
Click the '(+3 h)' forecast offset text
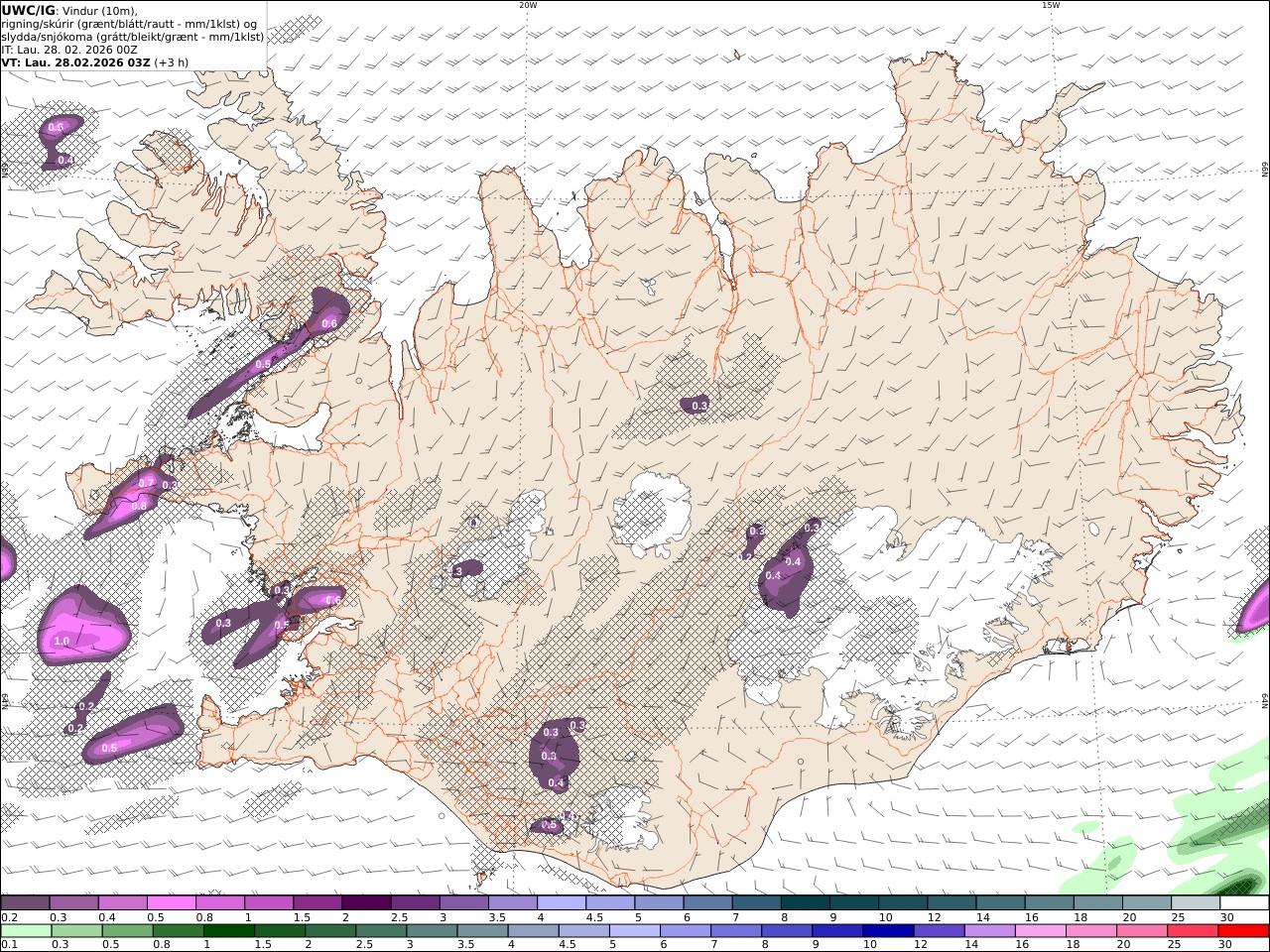coord(172,61)
